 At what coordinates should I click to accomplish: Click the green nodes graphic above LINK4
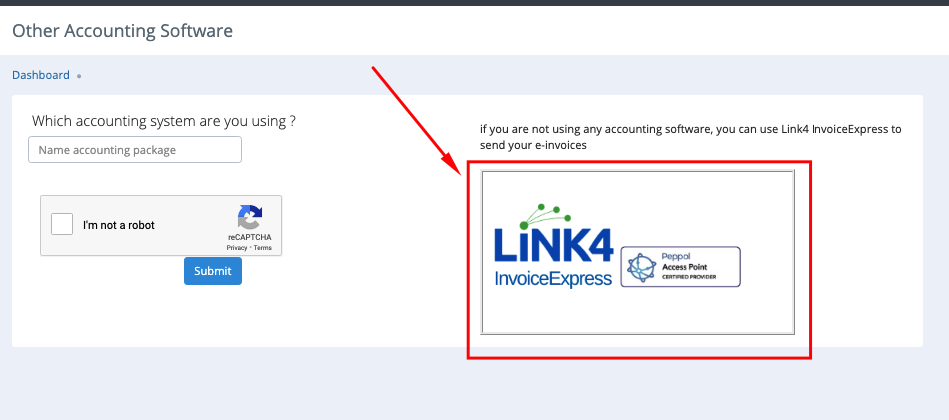[545, 216]
